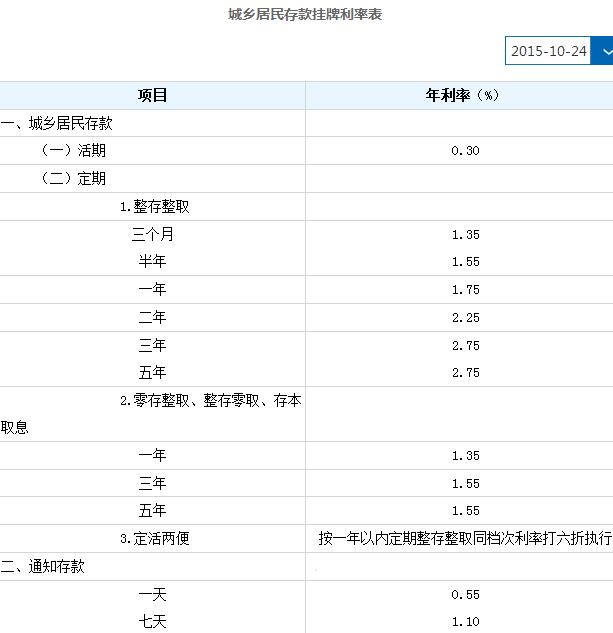Select the 2.零存整取、整存零取、存本 label
613x633 pixels.
pos(211,401)
